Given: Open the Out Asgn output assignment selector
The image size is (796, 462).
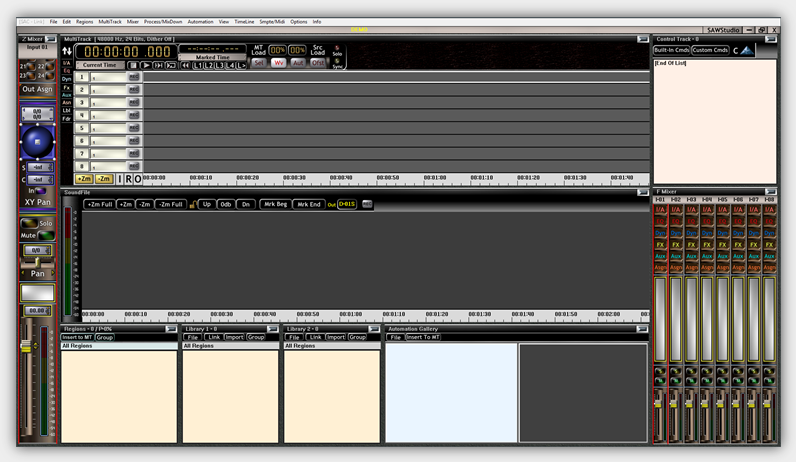Looking at the screenshot, I should tap(38, 89).
